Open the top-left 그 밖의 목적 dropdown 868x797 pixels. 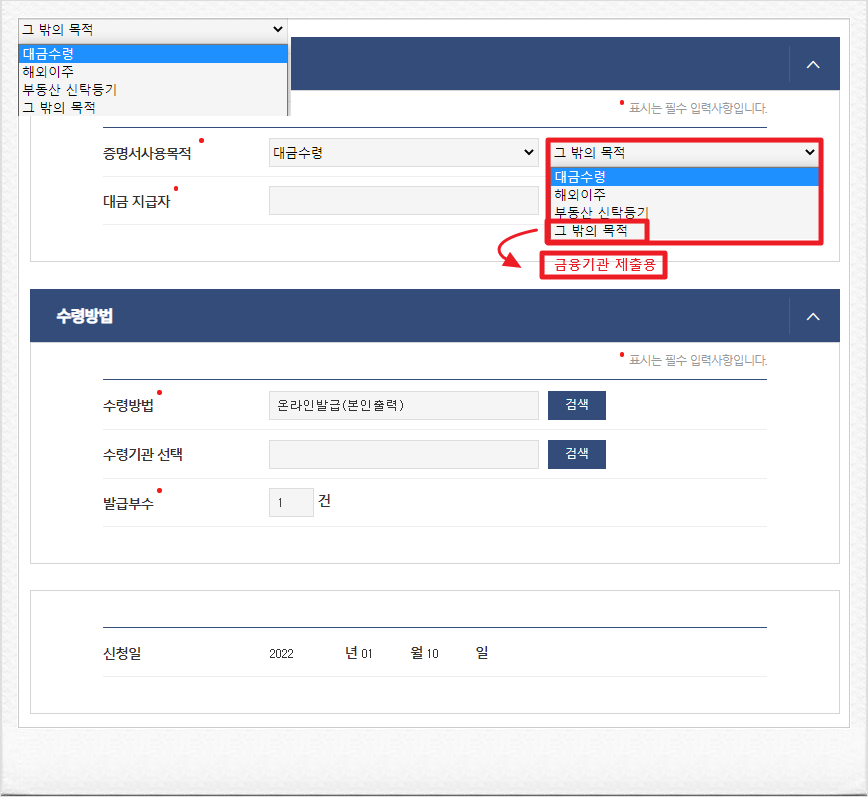coord(153,29)
